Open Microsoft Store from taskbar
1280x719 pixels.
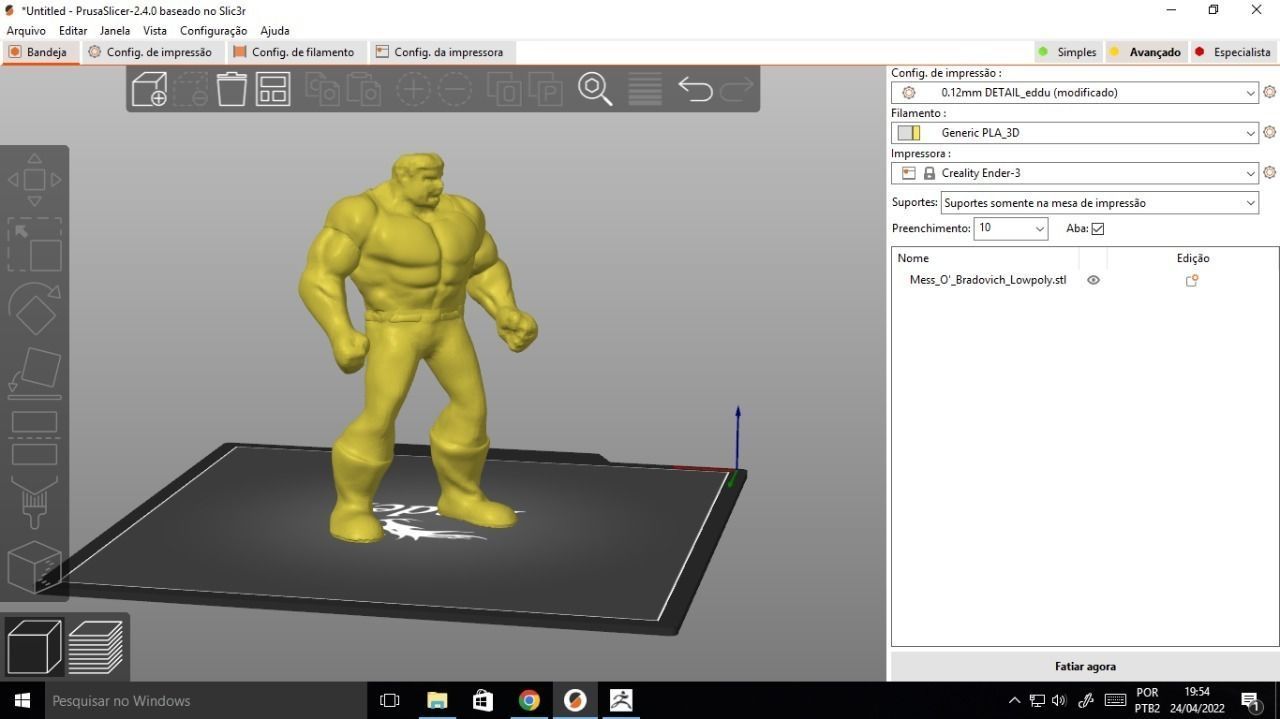pyautogui.click(x=483, y=700)
